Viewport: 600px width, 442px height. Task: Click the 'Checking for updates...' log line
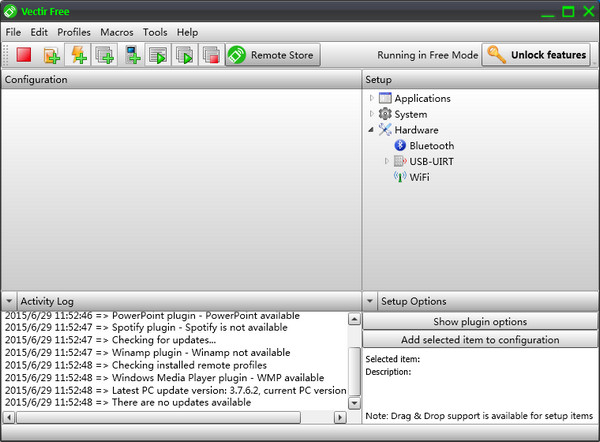click(110, 340)
